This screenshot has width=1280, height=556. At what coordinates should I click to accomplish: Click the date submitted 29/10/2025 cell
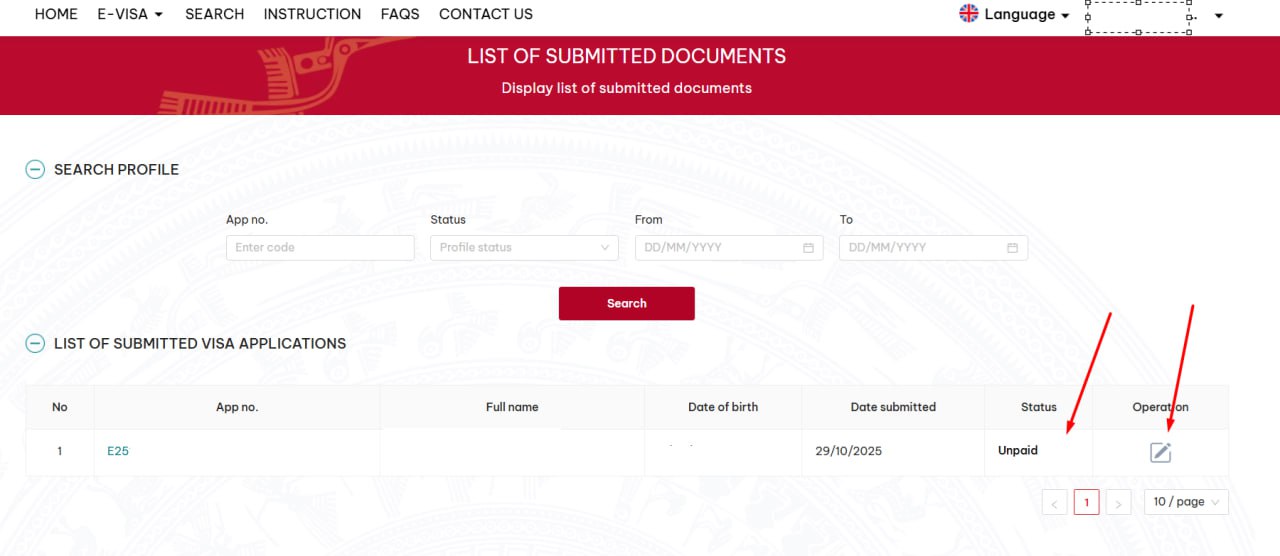point(893,452)
